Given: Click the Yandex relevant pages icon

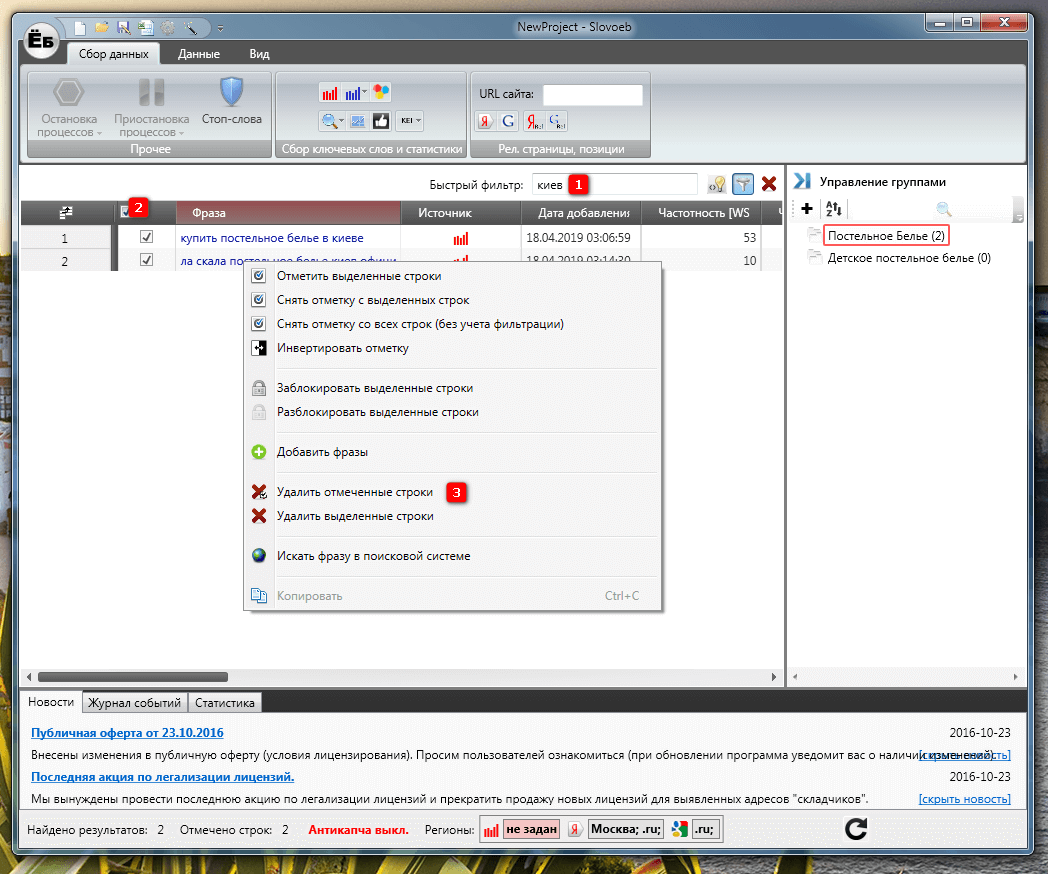Looking at the screenshot, I should click(485, 121).
